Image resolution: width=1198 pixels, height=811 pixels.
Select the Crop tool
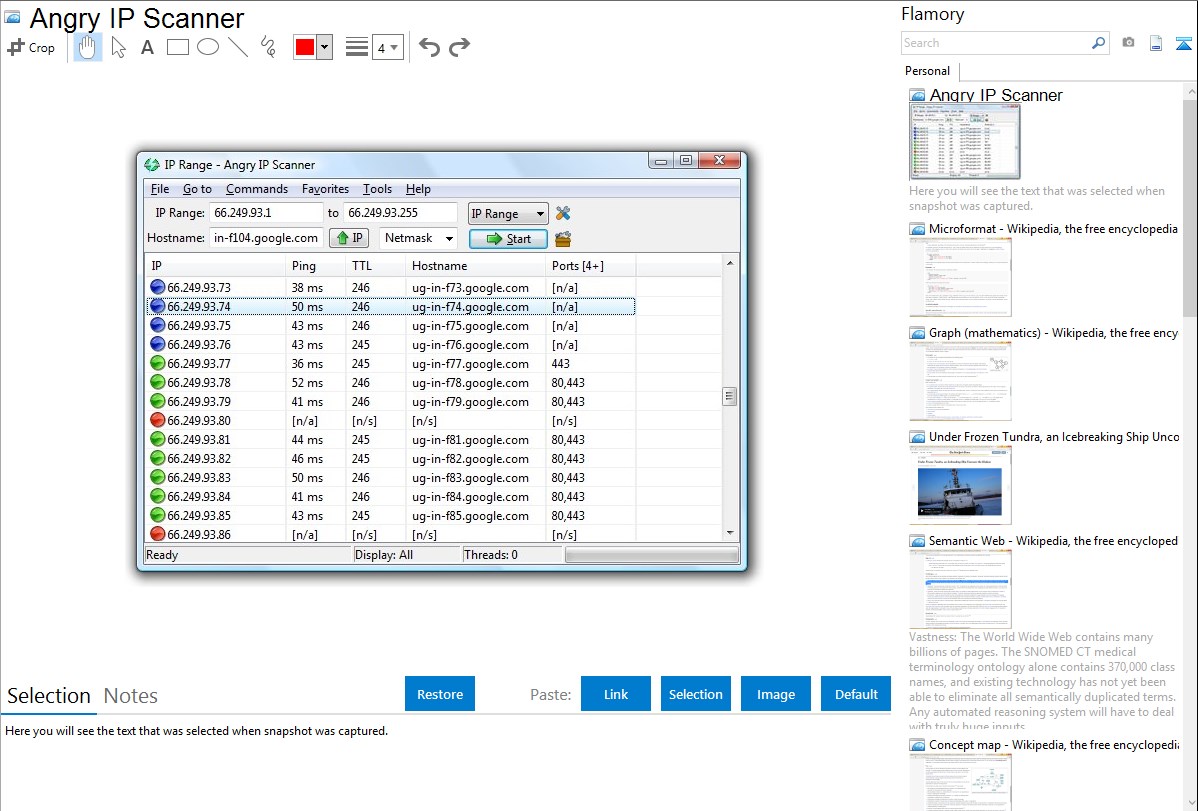(31, 47)
